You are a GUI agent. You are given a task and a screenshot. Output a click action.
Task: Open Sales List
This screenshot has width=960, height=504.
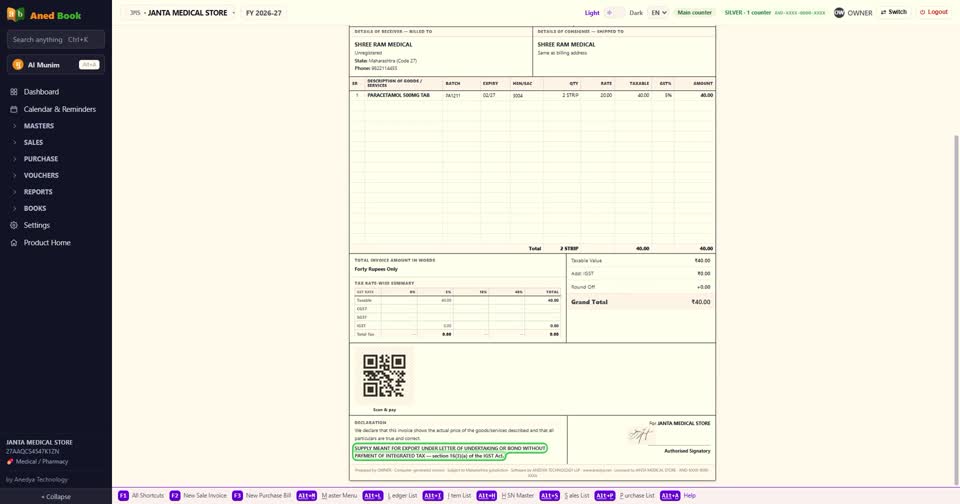click(577, 495)
